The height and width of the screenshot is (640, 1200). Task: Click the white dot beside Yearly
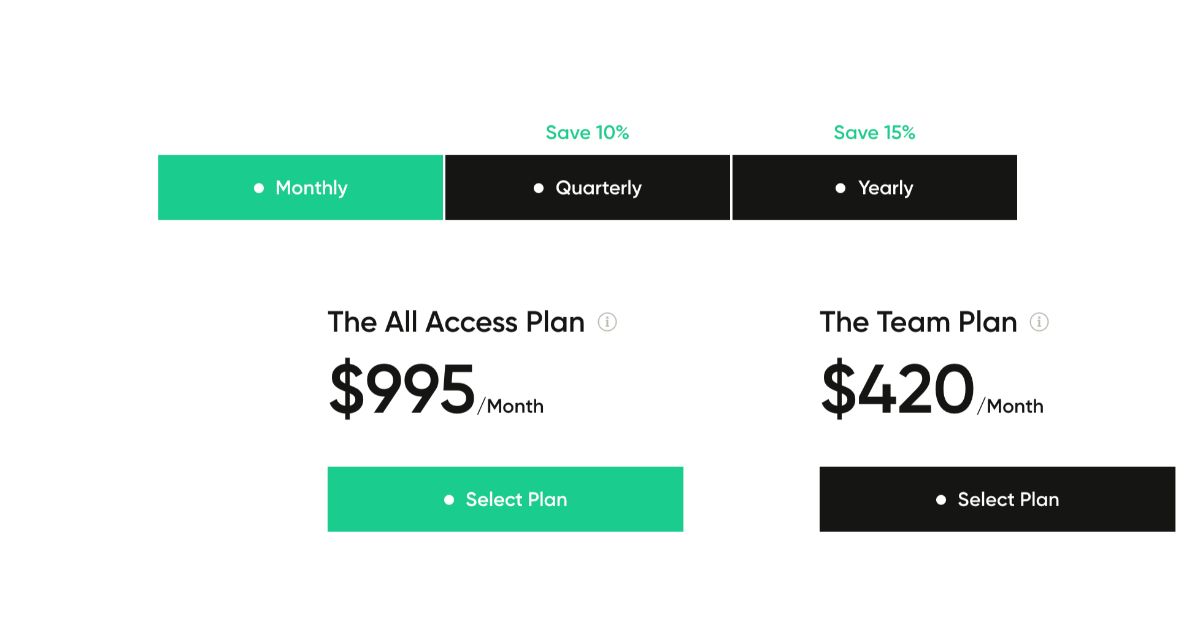[x=841, y=188]
